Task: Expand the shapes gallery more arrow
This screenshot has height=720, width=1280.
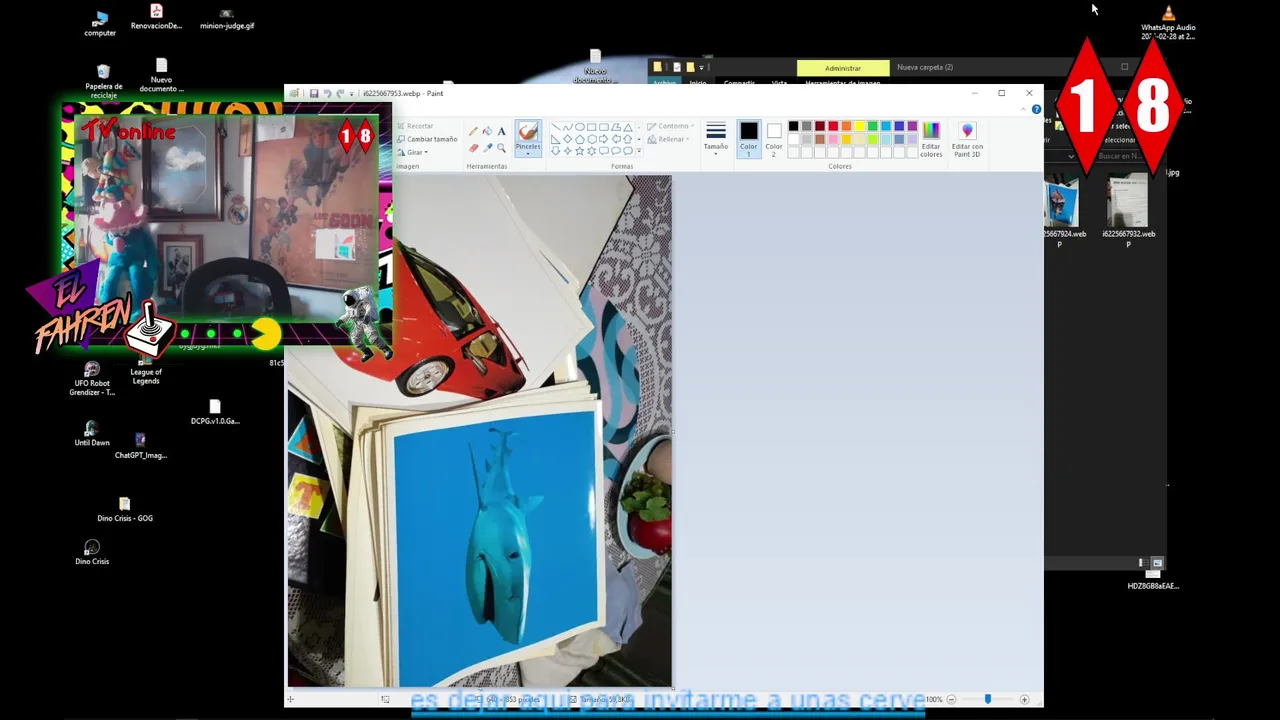Action: click(x=639, y=151)
